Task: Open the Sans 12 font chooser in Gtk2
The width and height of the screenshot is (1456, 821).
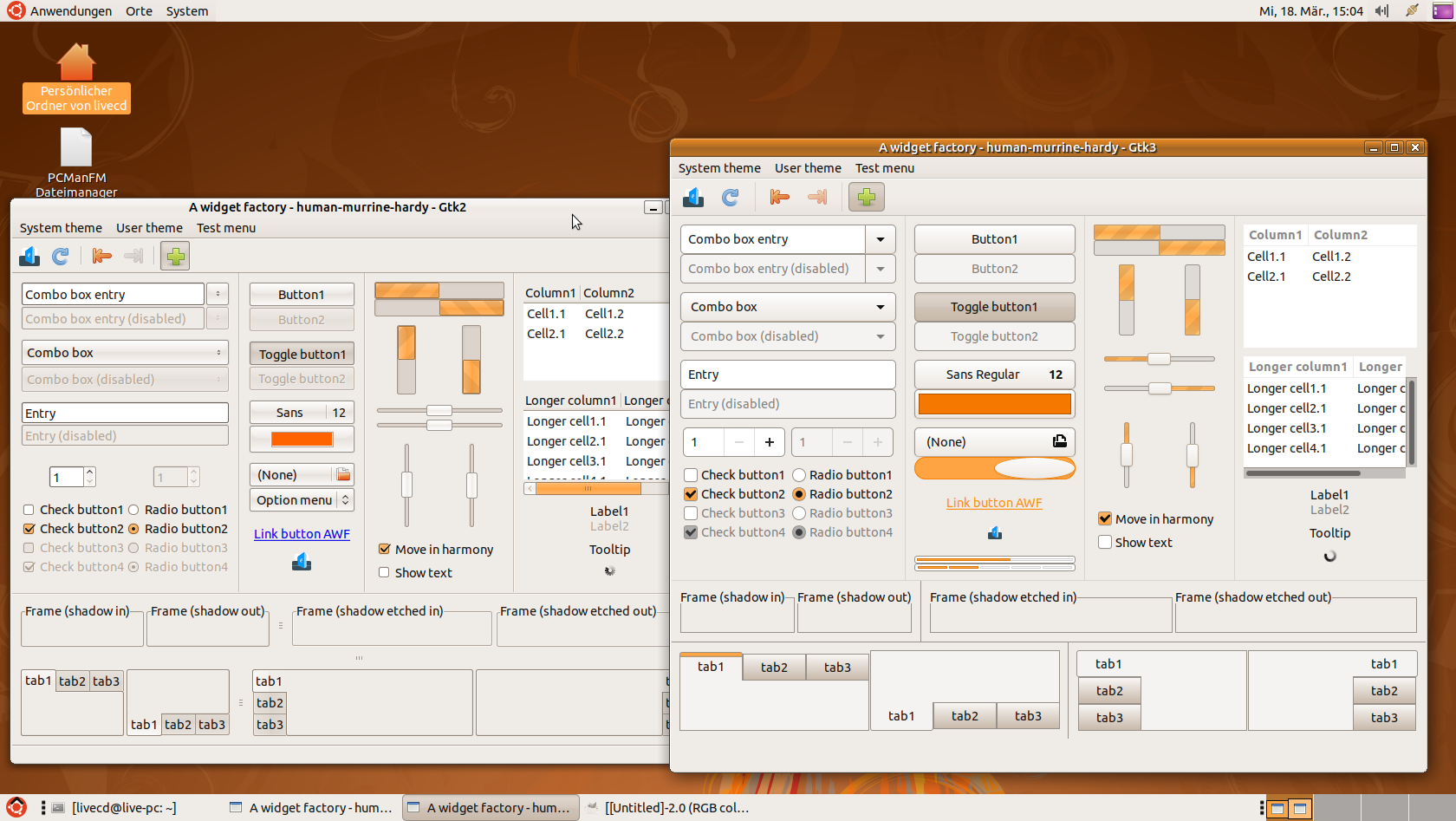Action: pyautogui.click(x=302, y=413)
